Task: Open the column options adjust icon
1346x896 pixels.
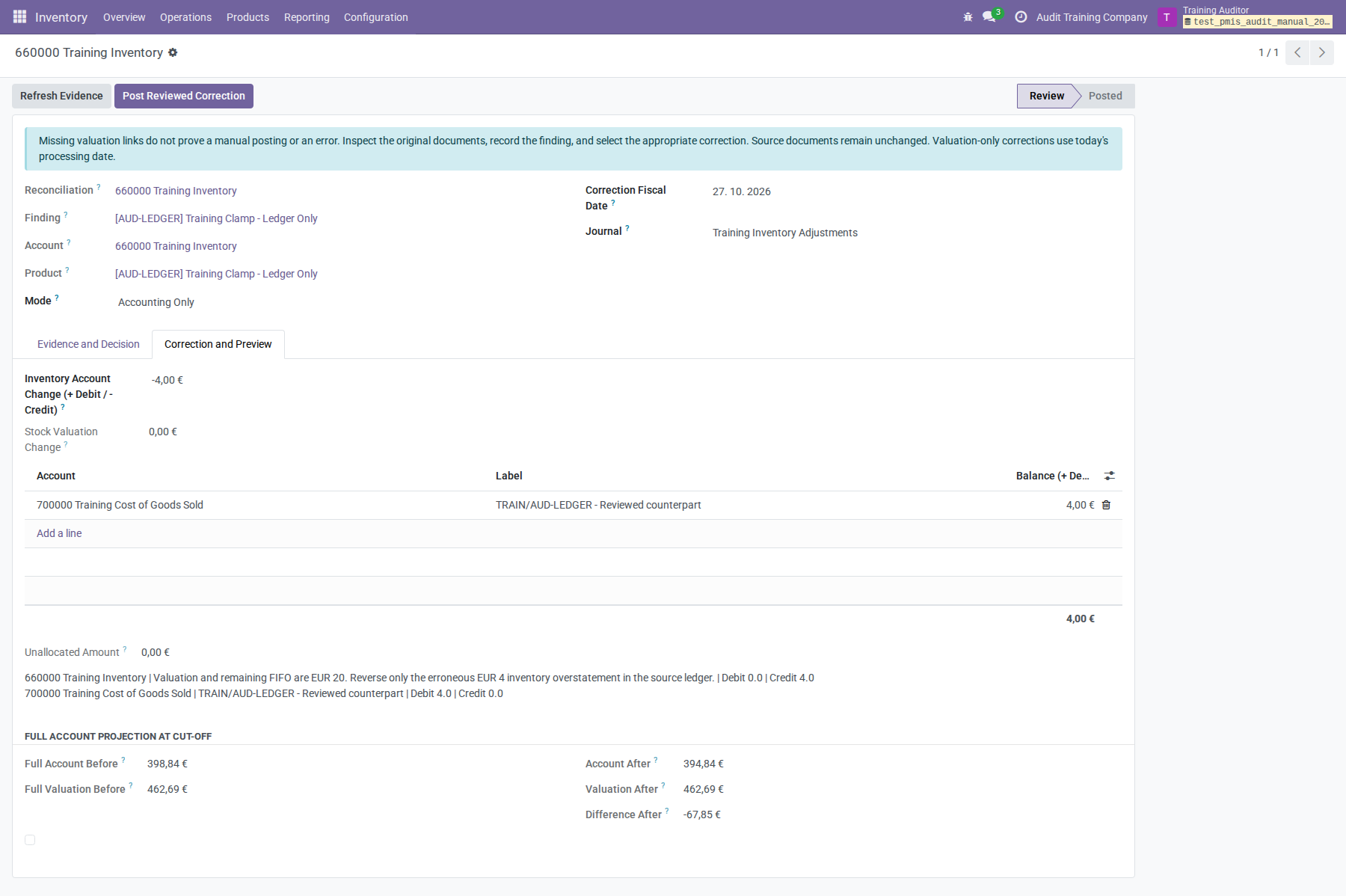Action: [x=1110, y=476]
